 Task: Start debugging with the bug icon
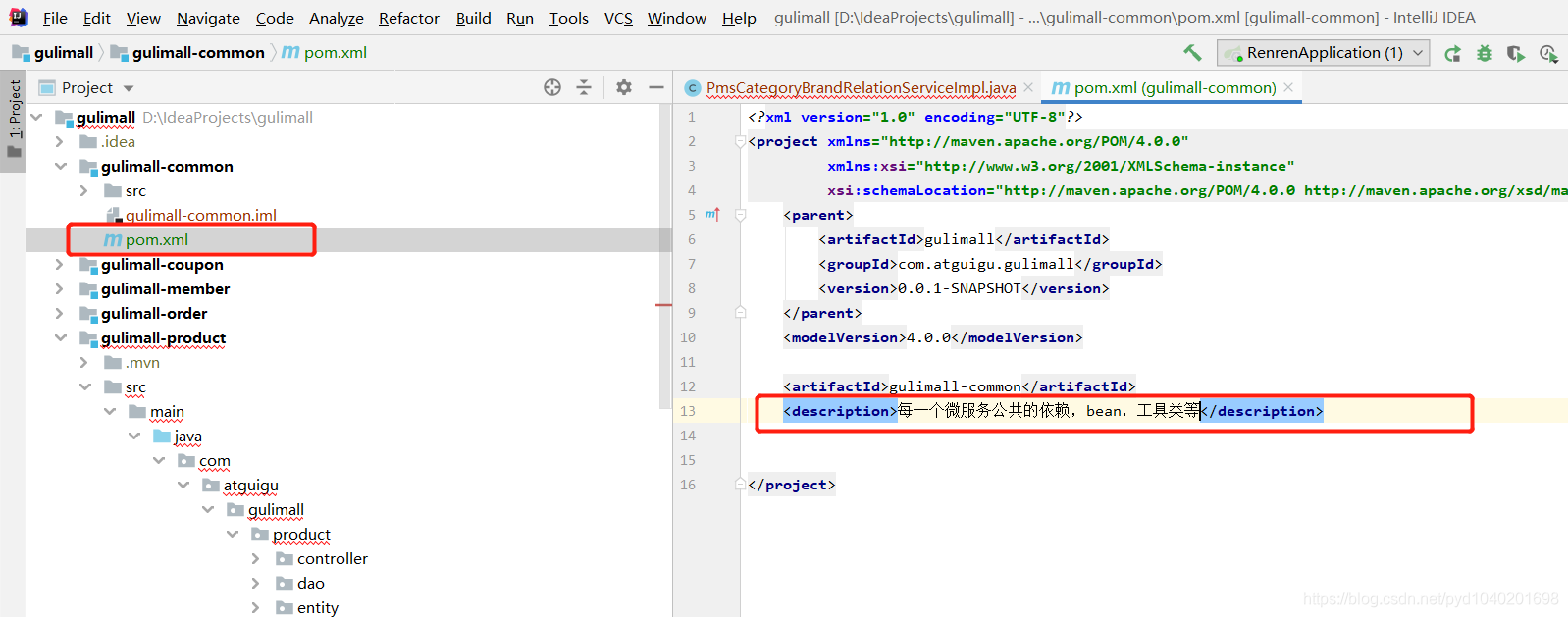[1485, 53]
